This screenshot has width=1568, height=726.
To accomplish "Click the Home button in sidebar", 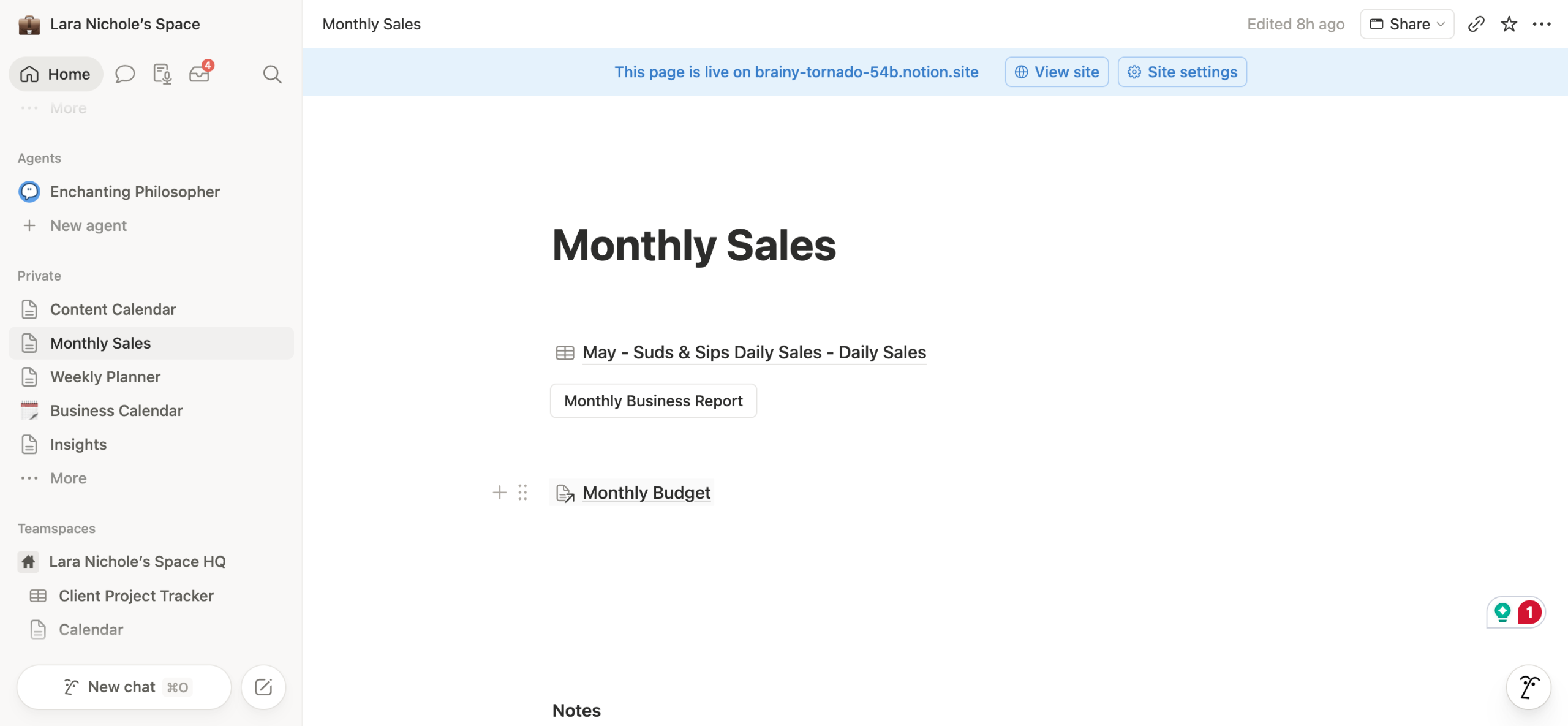I will pos(56,74).
